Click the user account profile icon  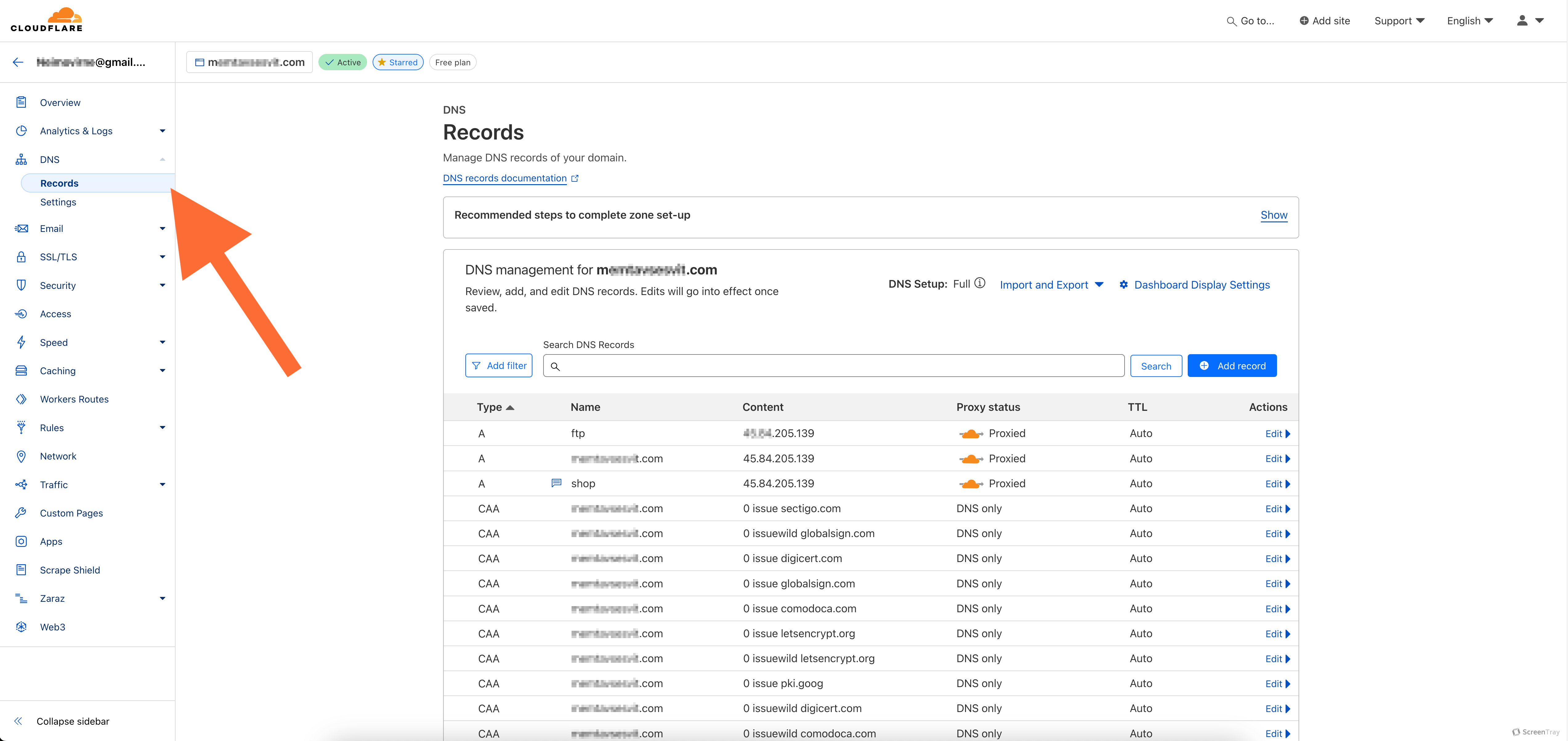(x=1522, y=21)
